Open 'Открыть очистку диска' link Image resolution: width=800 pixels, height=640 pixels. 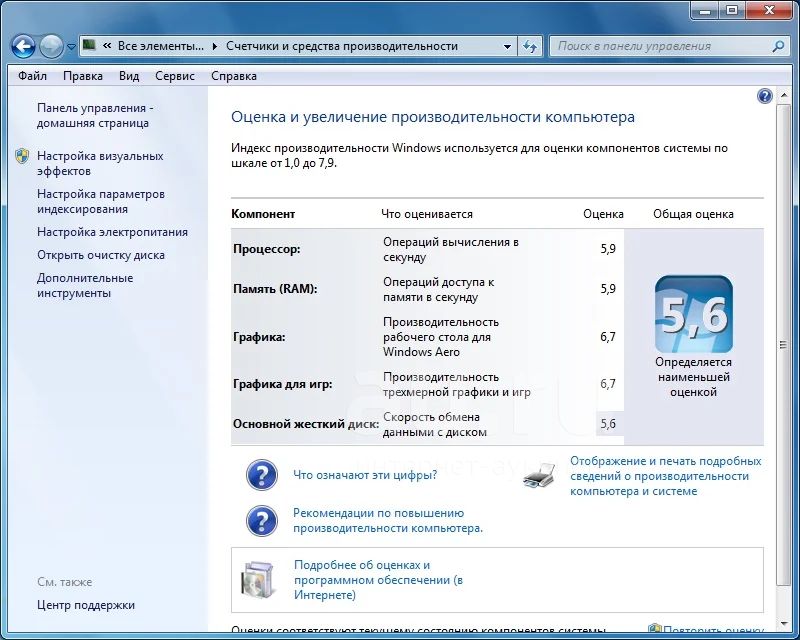[x=101, y=255]
